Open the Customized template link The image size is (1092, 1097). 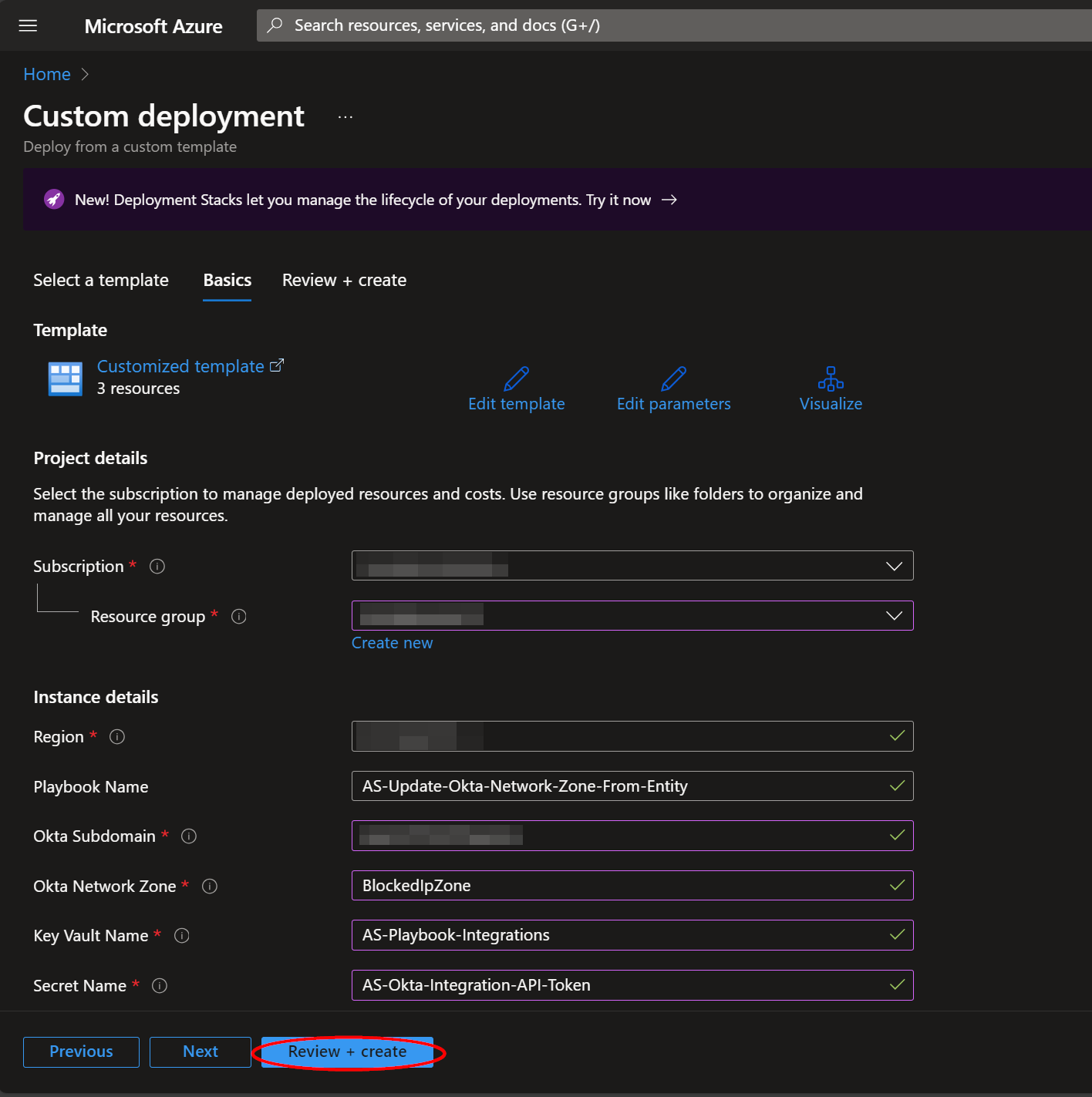(x=180, y=366)
